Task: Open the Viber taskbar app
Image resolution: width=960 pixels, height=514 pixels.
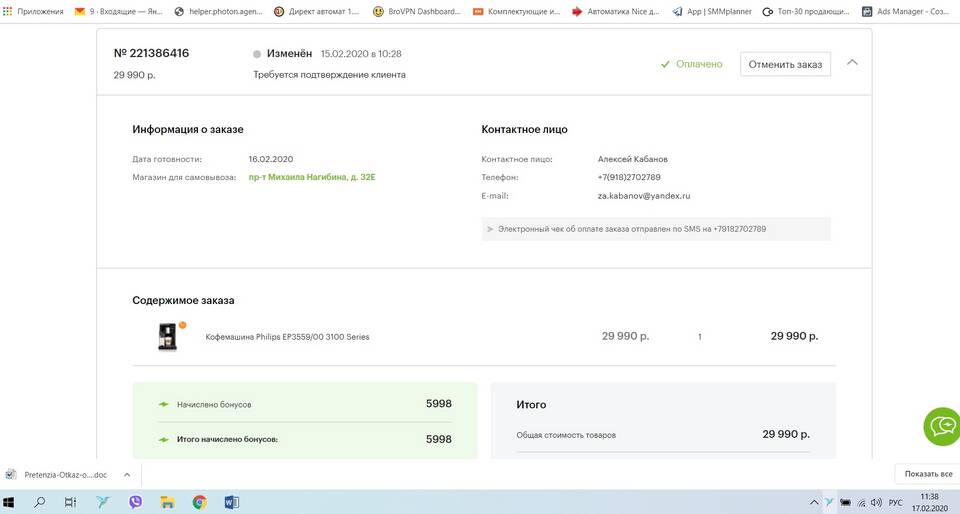Action: coord(135,502)
